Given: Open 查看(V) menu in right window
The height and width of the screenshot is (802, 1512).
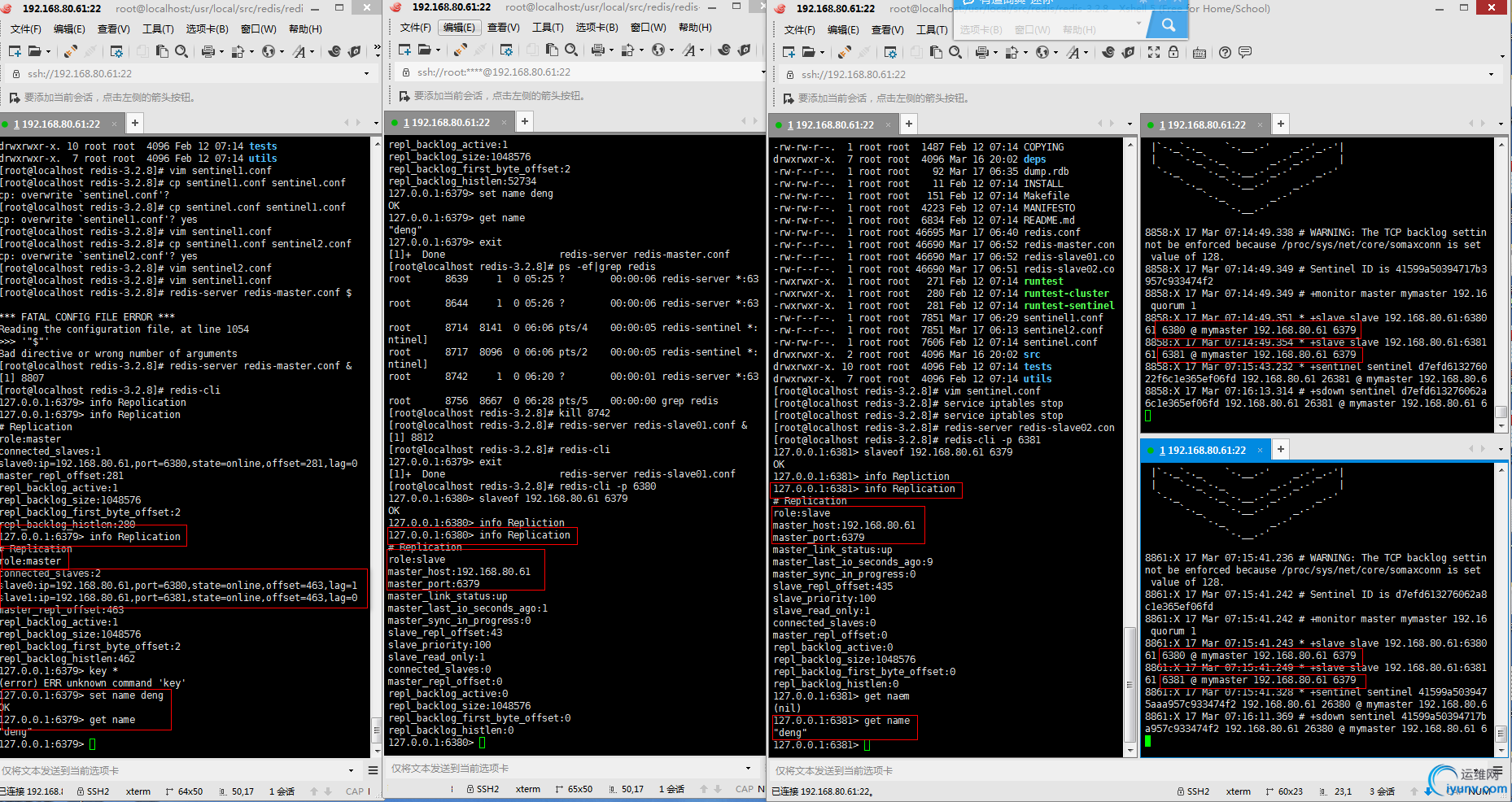Looking at the screenshot, I should (887, 30).
